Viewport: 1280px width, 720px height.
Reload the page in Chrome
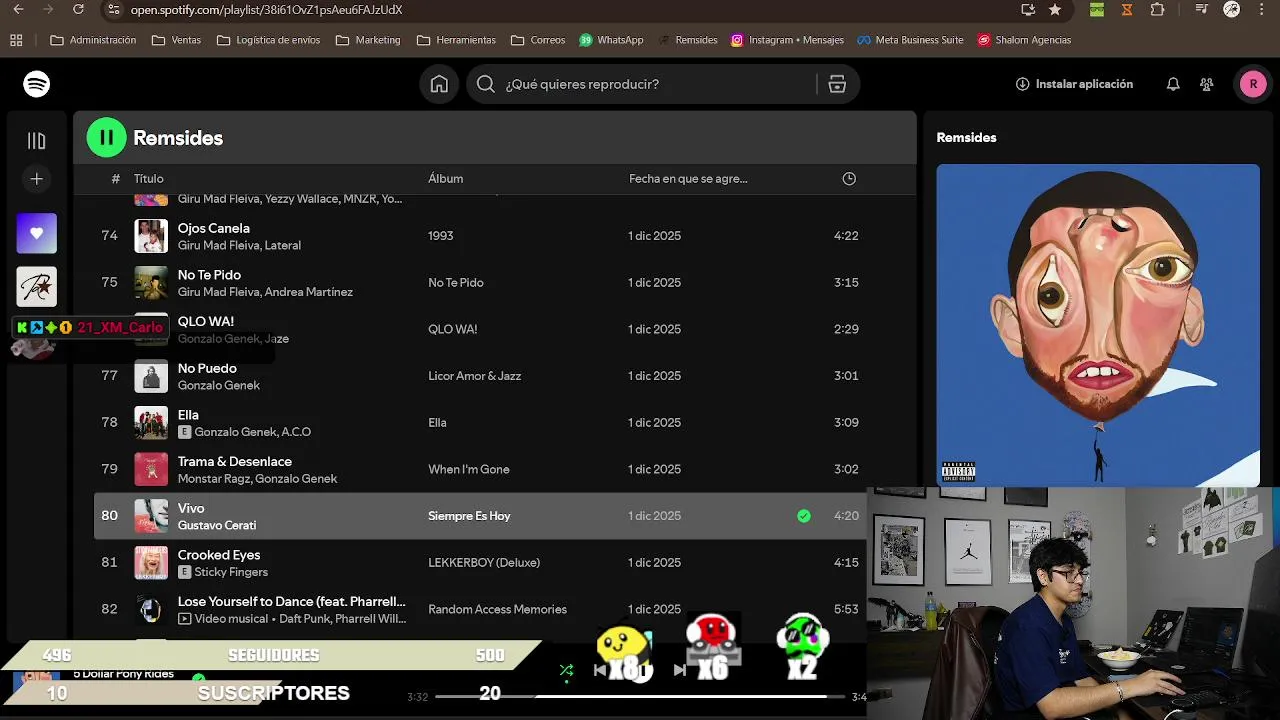pyautogui.click(x=78, y=10)
